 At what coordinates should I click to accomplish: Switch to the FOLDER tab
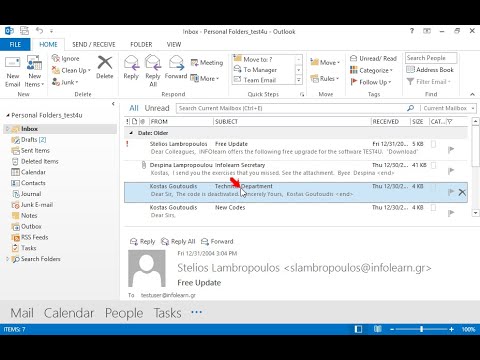coord(141,44)
